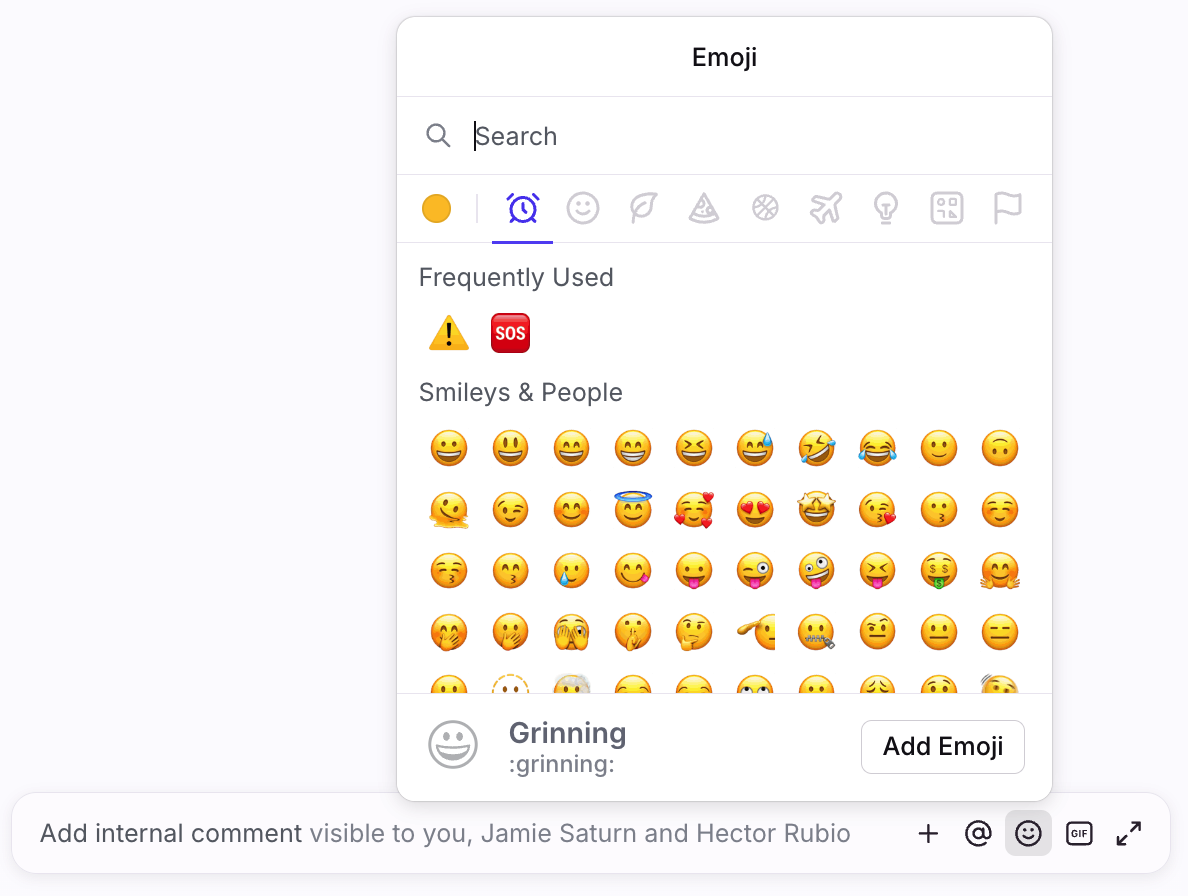Click the Add Emoji button
The width and height of the screenshot is (1188, 896).
tap(942, 747)
